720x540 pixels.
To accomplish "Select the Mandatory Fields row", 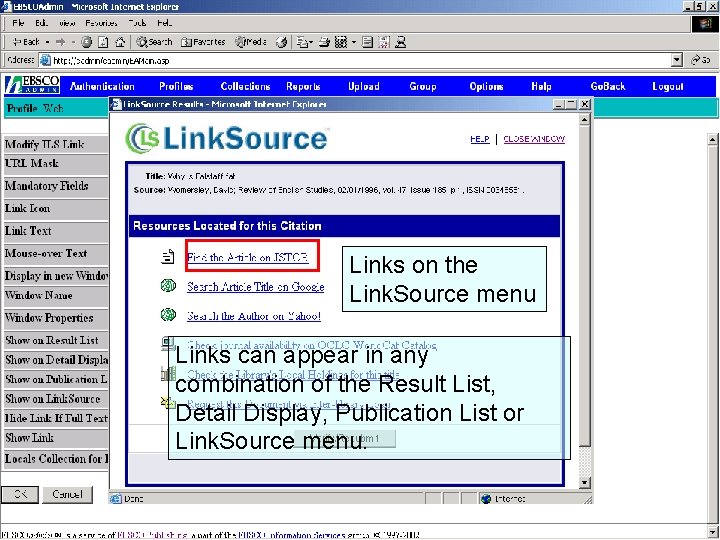I will click(x=56, y=186).
